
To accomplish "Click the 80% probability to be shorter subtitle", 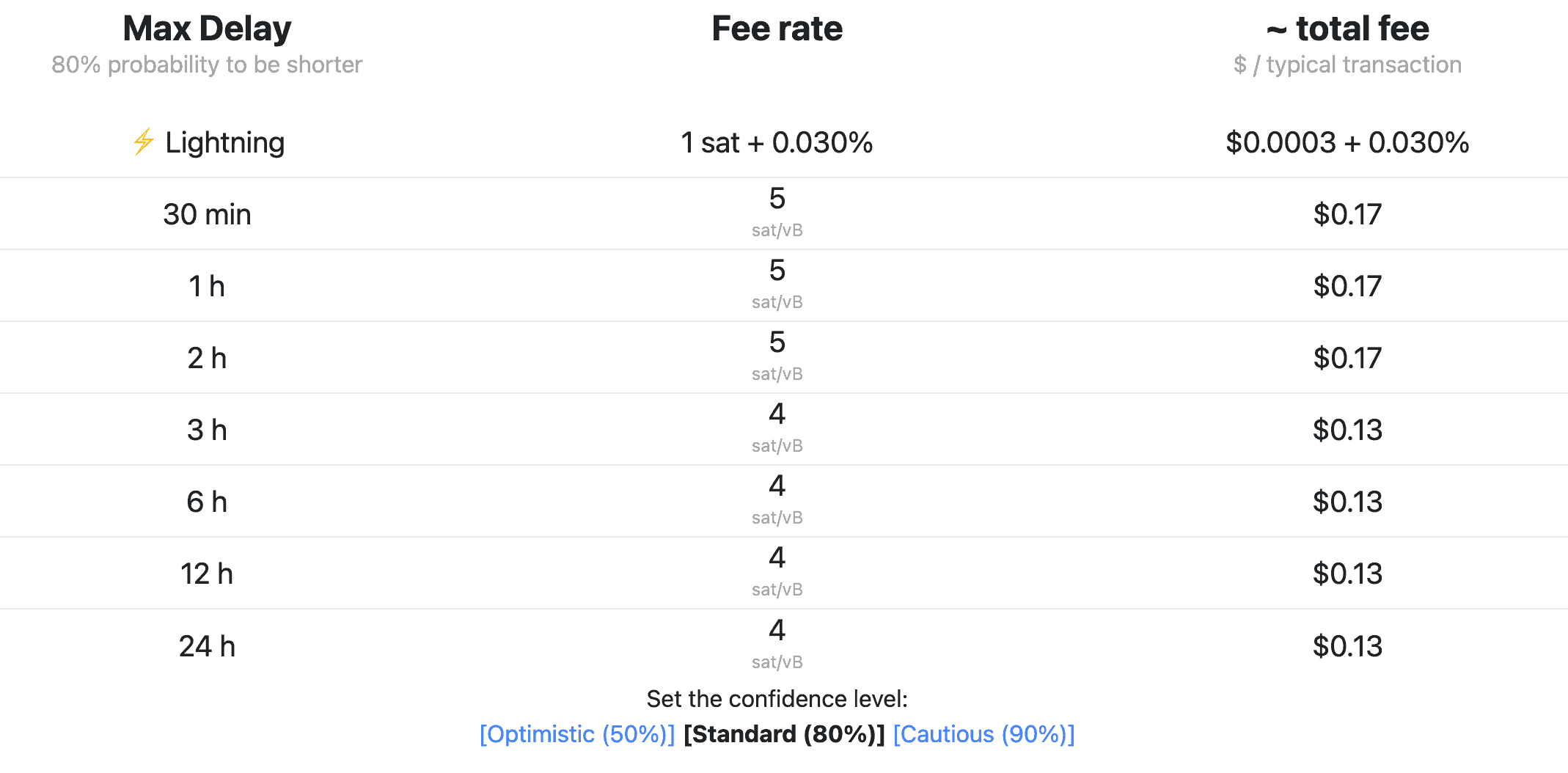I will (207, 65).
